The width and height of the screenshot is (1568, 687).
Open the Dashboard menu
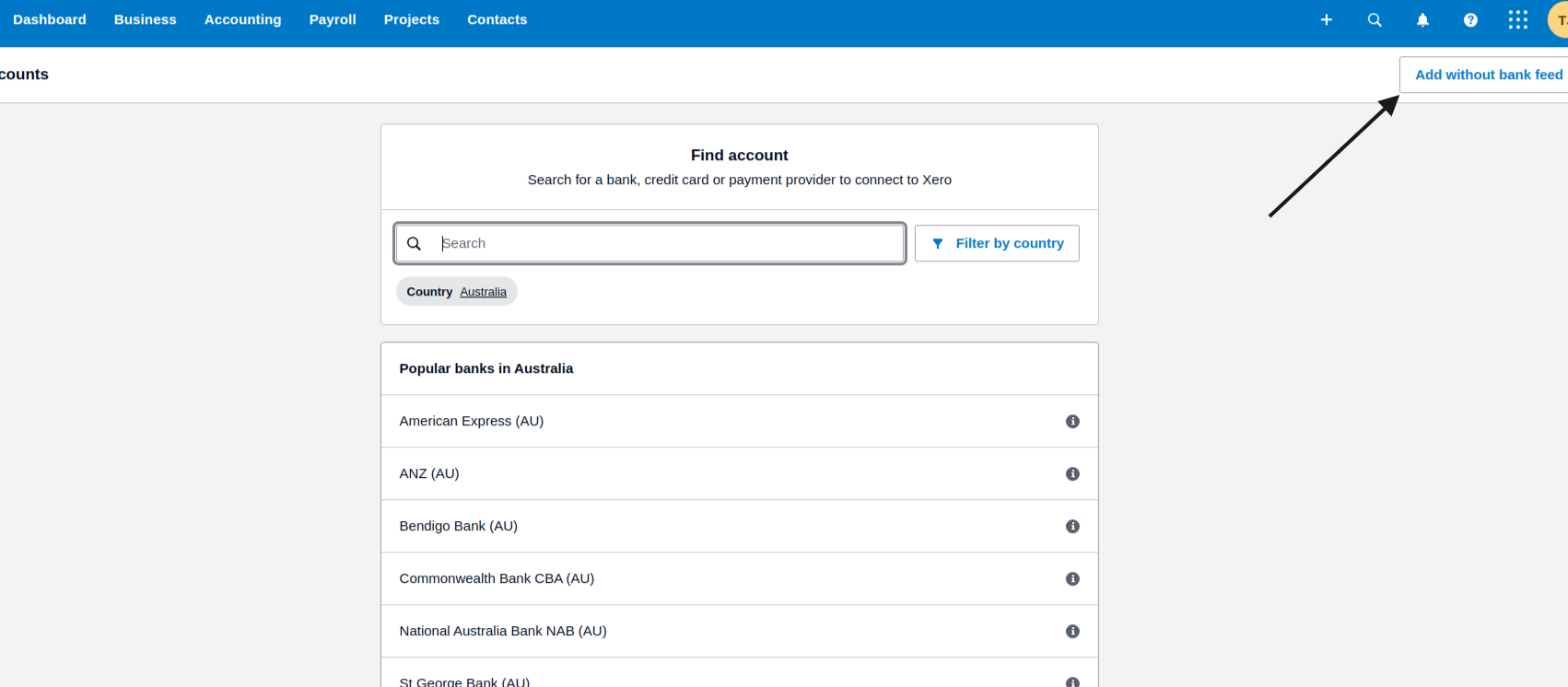[50, 19]
